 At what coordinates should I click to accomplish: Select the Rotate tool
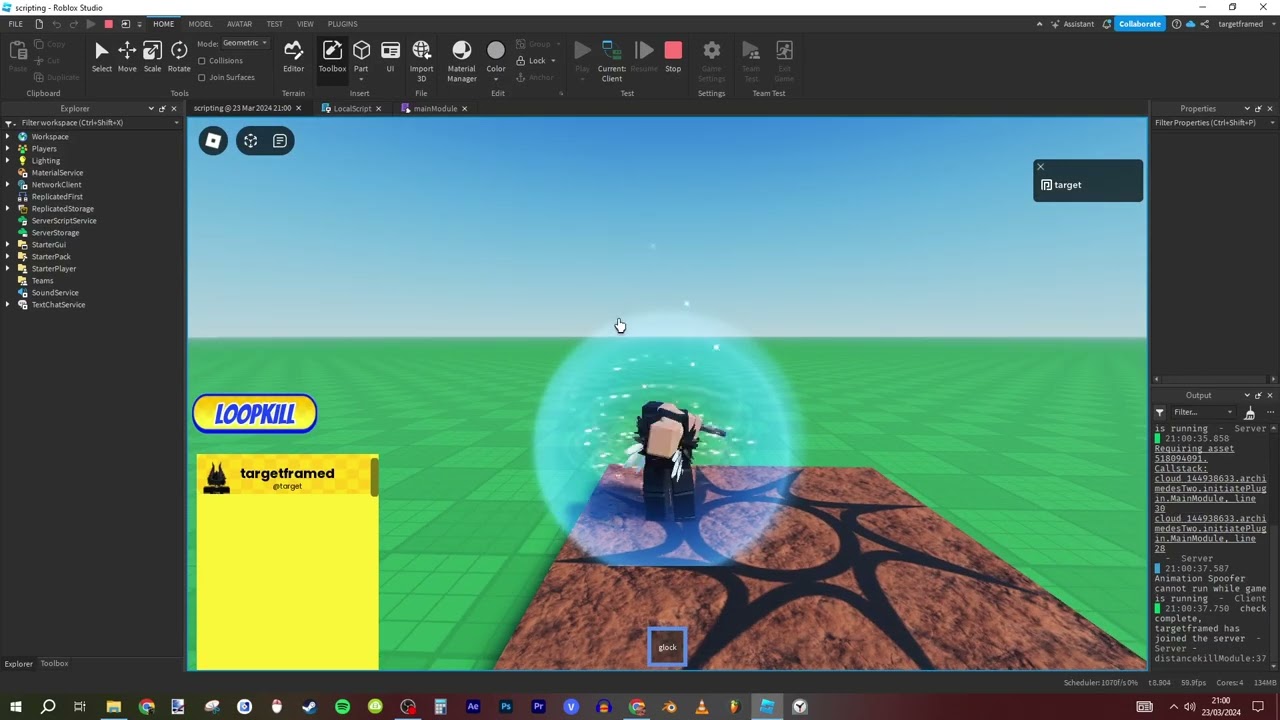pyautogui.click(x=179, y=56)
